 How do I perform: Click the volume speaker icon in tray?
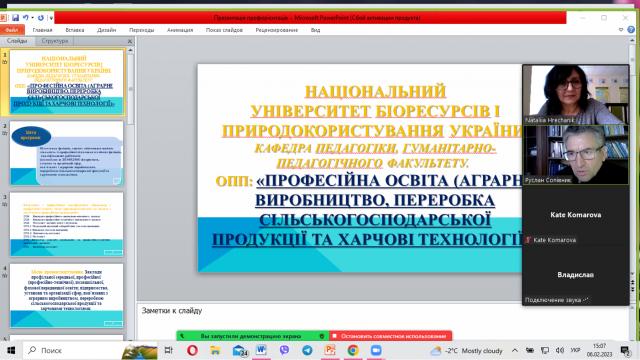click(x=560, y=351)
